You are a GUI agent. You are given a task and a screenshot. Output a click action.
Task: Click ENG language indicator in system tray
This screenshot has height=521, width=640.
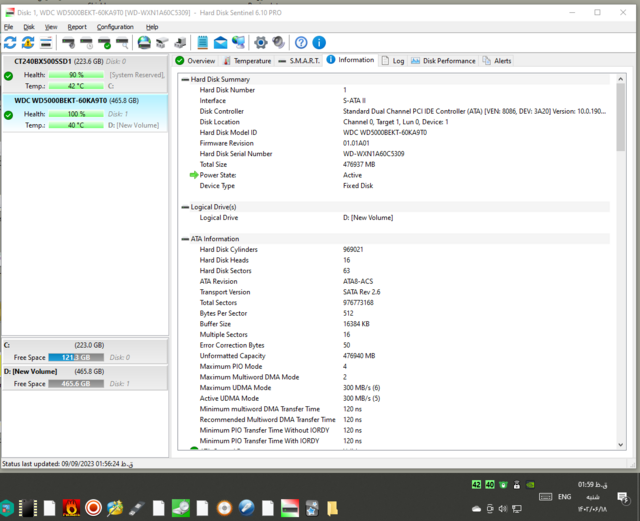click(x=564, y=496)
